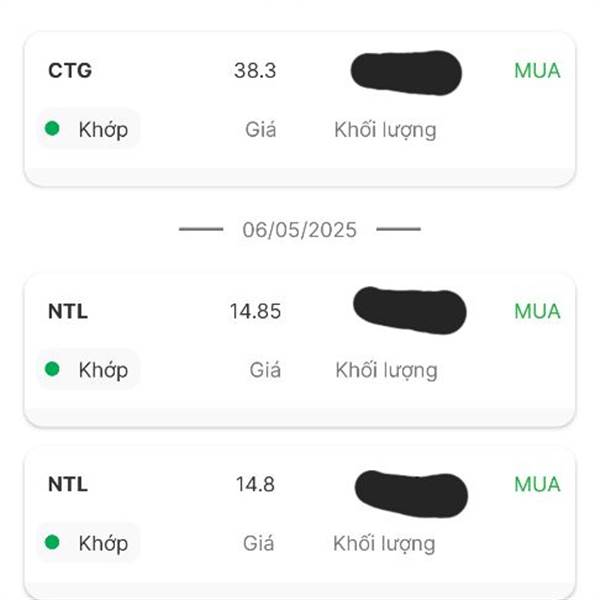This screenshot has width=600, height=600.
Task: Tap MUA label on NTL 14.8 order
Action: click(x=537, y=484)
